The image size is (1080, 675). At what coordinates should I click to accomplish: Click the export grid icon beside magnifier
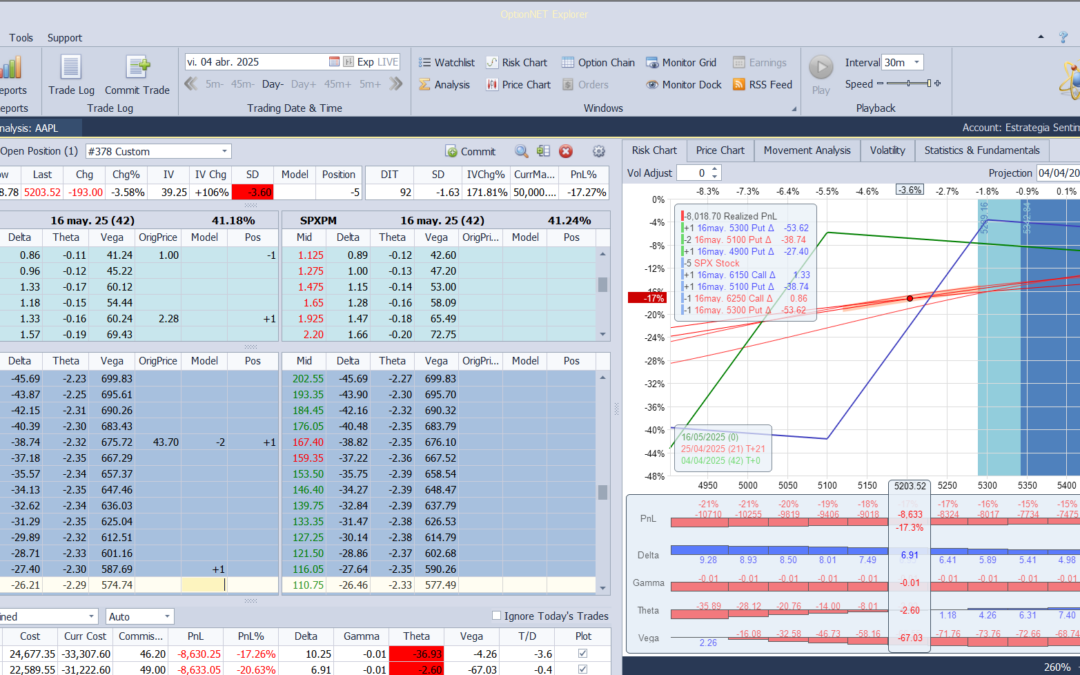tap(543, 152)
